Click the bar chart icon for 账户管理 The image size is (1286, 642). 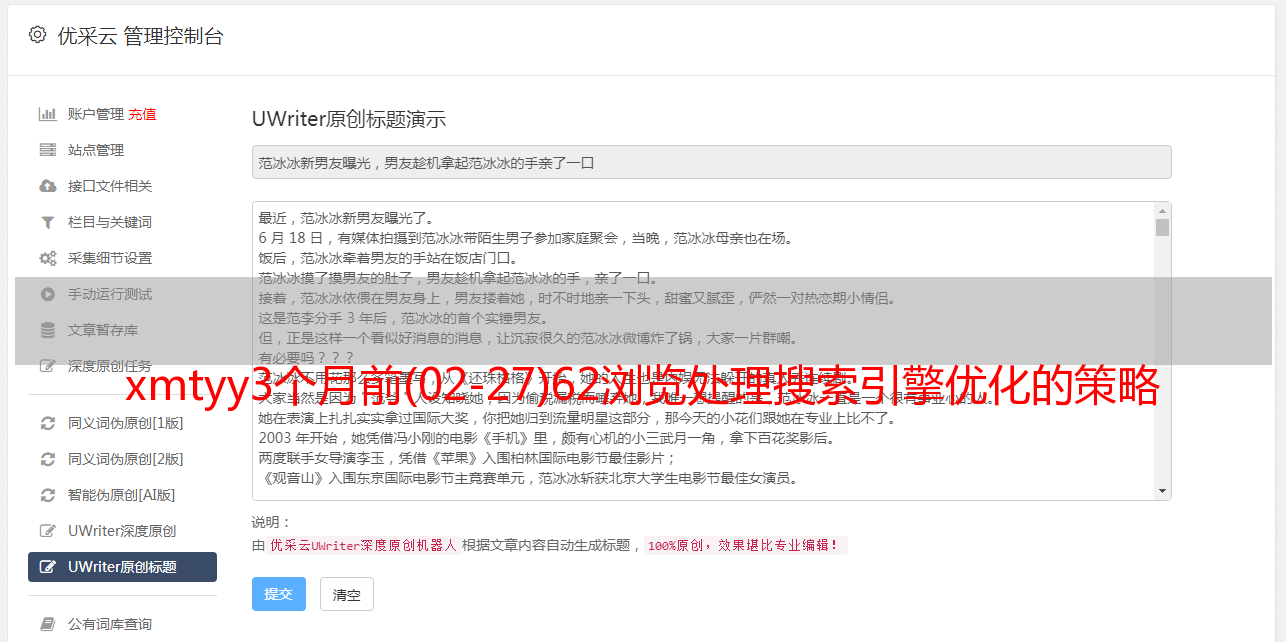coord(47,114)
